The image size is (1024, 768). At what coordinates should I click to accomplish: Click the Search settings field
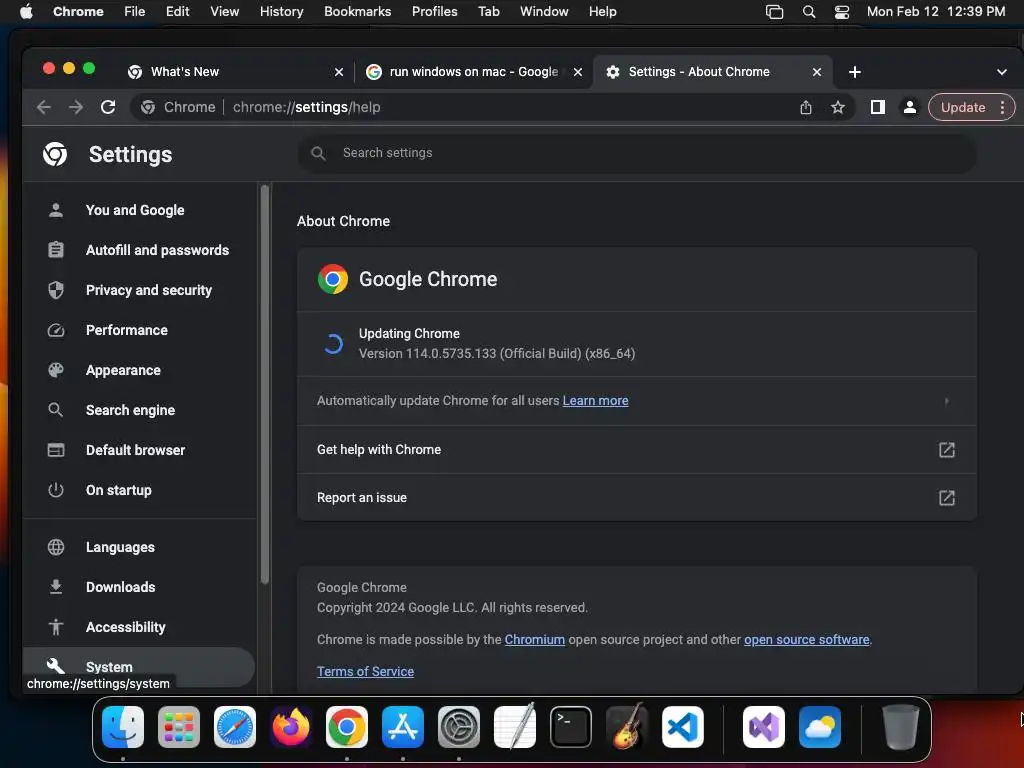point(637,153)
